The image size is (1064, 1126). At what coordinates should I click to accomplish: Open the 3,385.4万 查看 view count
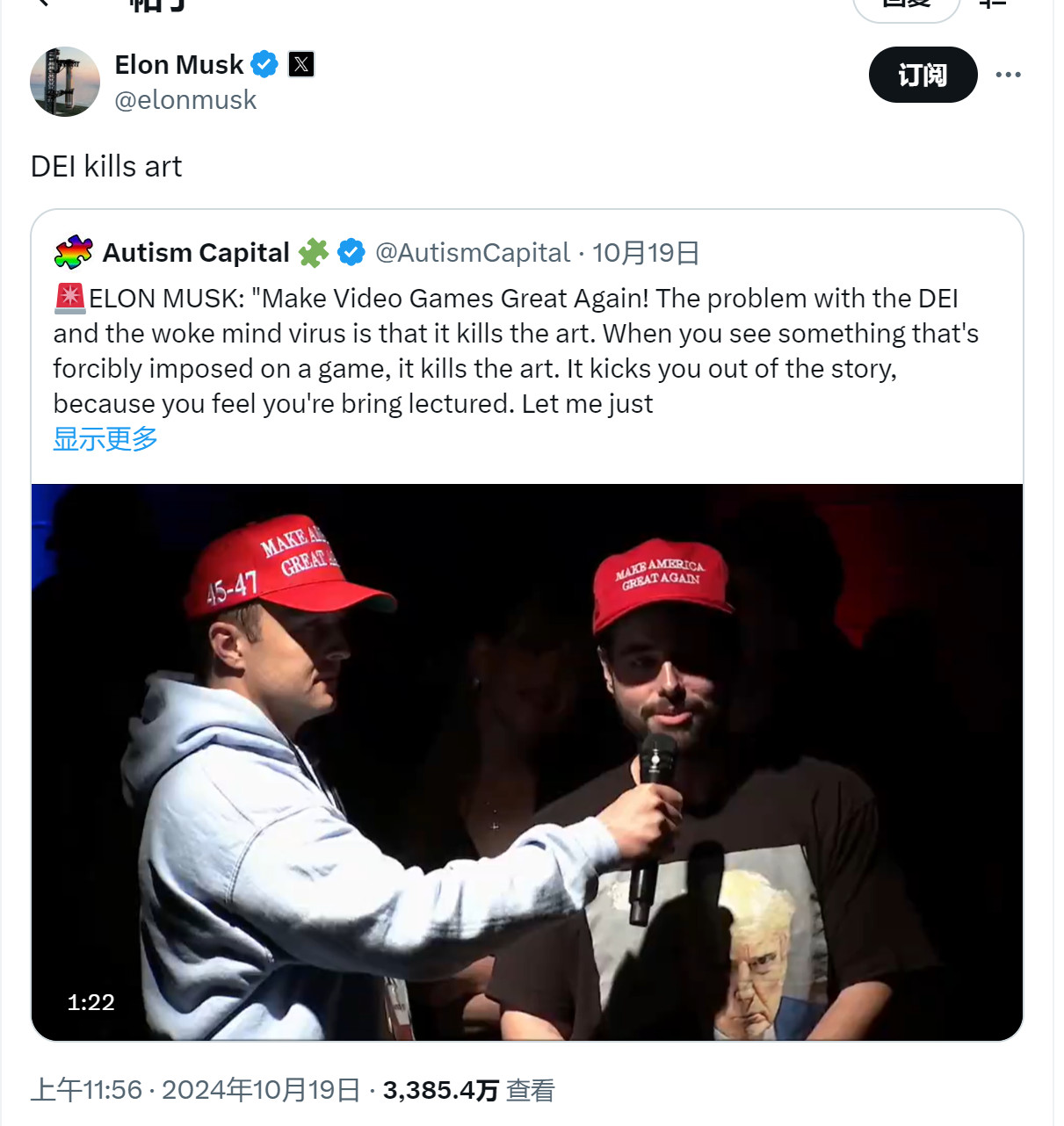point(469,1090)
